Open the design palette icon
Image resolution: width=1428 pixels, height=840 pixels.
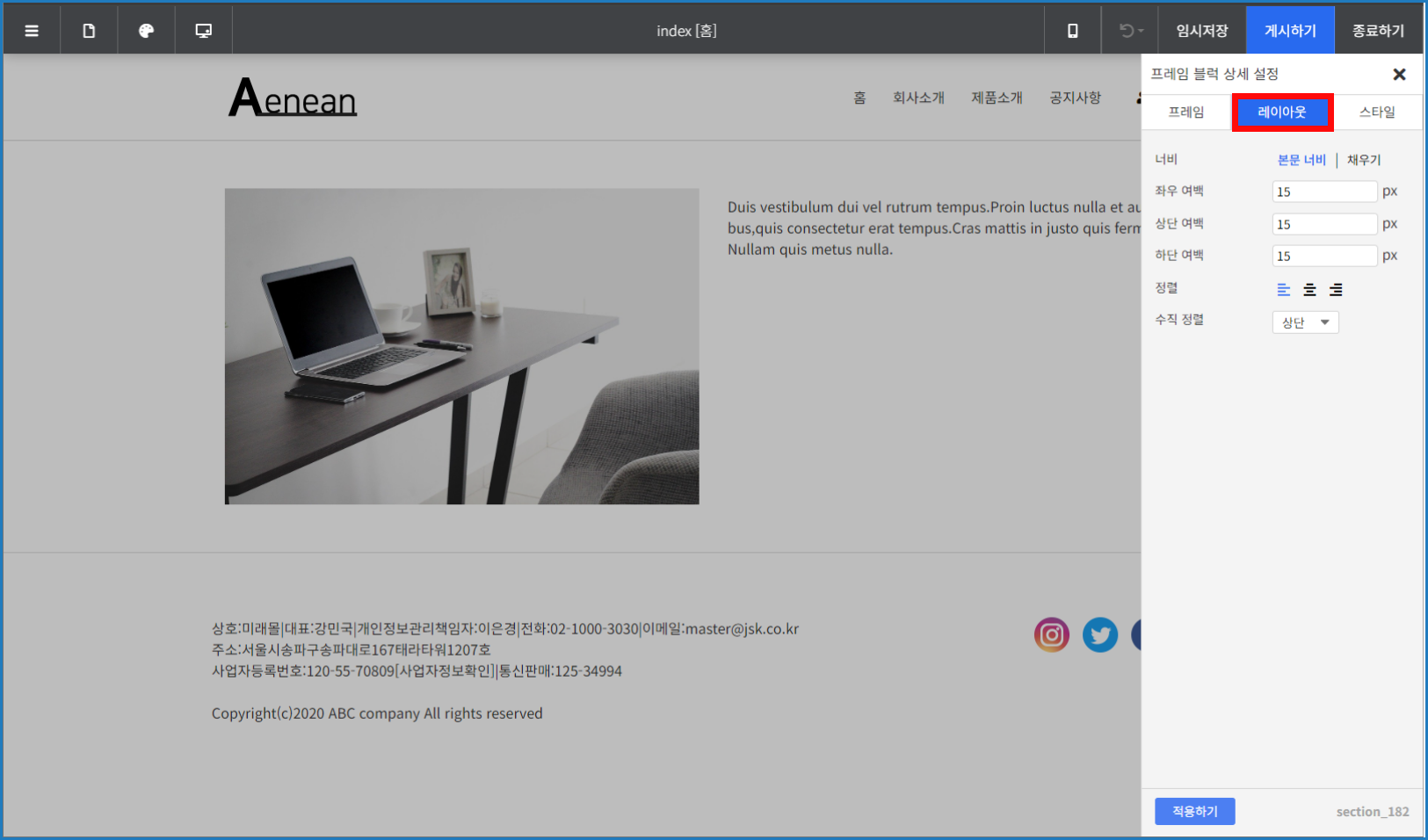tap(146, 31)
